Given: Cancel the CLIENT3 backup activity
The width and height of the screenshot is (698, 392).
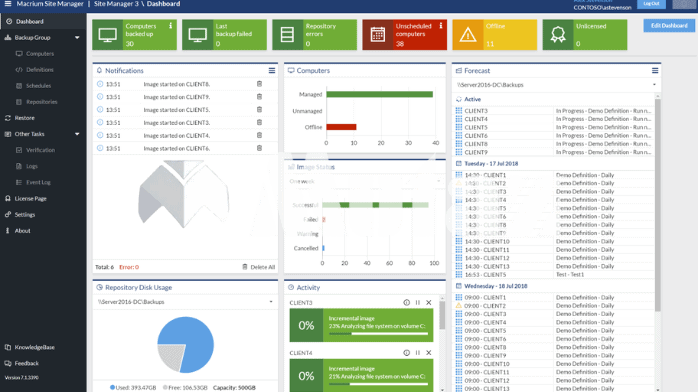Looking at the screenshot, I should pos(429,303).
